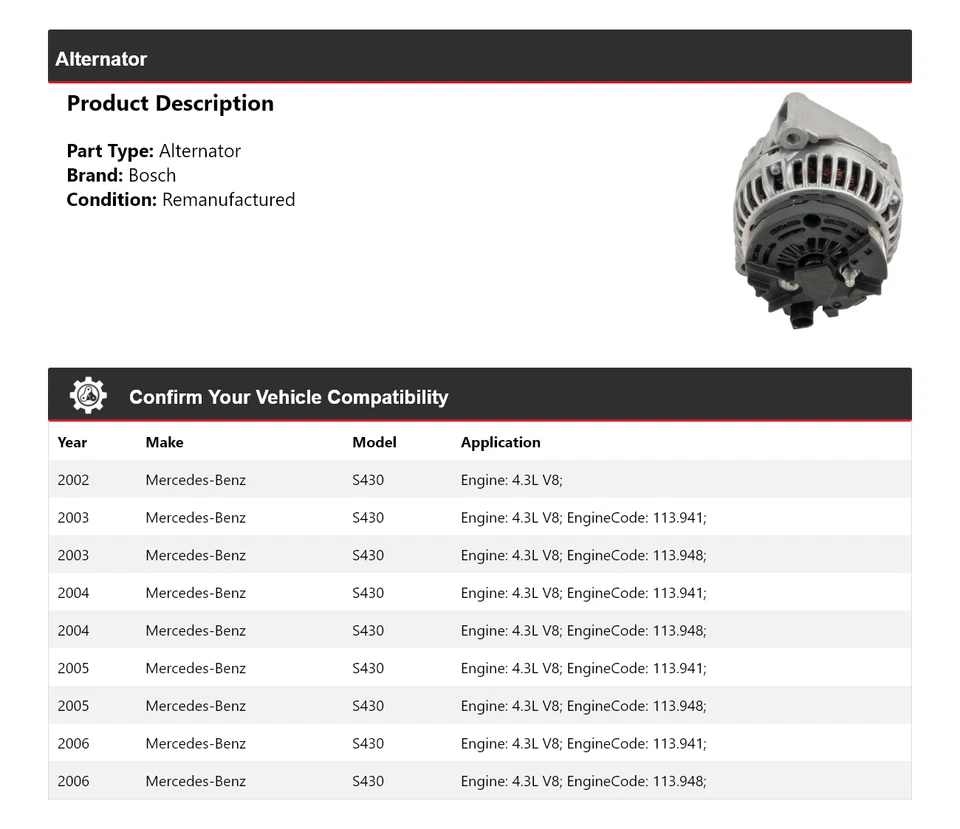The height and width of the screenshot is (829, 960).
Task: Click the alternator product image
Action: point(810,205)
